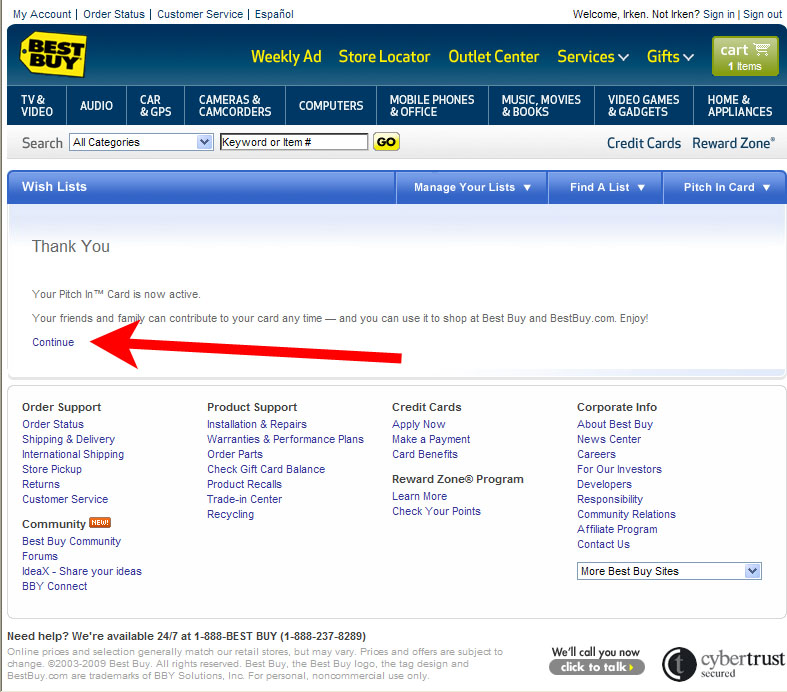This screenshot has height=692, width=787.
Task: Click the Store Locator link
Action: pos(384,57)
